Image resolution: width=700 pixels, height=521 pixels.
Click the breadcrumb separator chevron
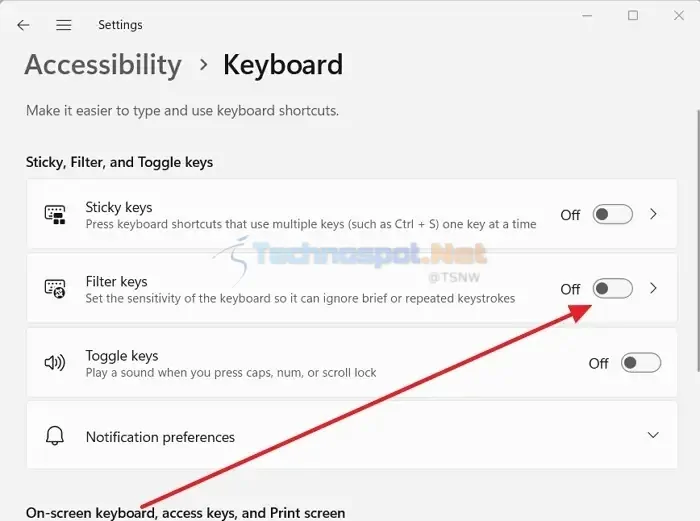pyautogui.click(x=204, y=65)
